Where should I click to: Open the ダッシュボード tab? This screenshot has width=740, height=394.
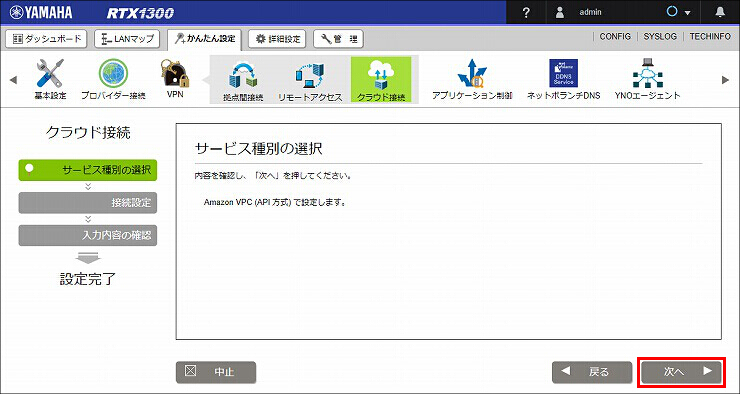(46, 39)
